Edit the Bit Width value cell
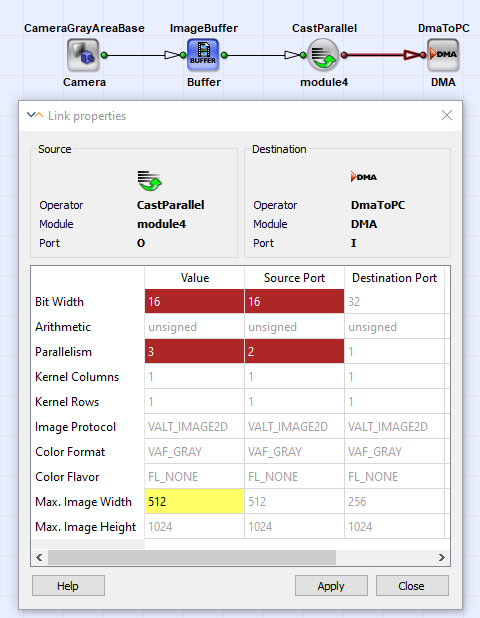The image size is (480, 618). 194,302
